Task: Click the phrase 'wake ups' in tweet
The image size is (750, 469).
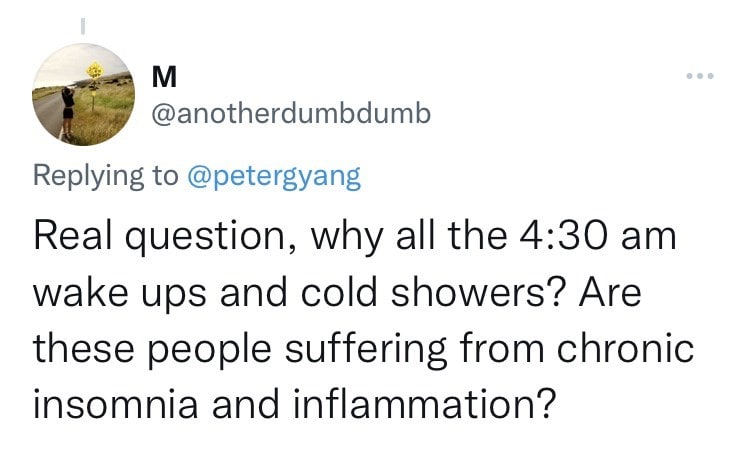Action: coord(120,294)
